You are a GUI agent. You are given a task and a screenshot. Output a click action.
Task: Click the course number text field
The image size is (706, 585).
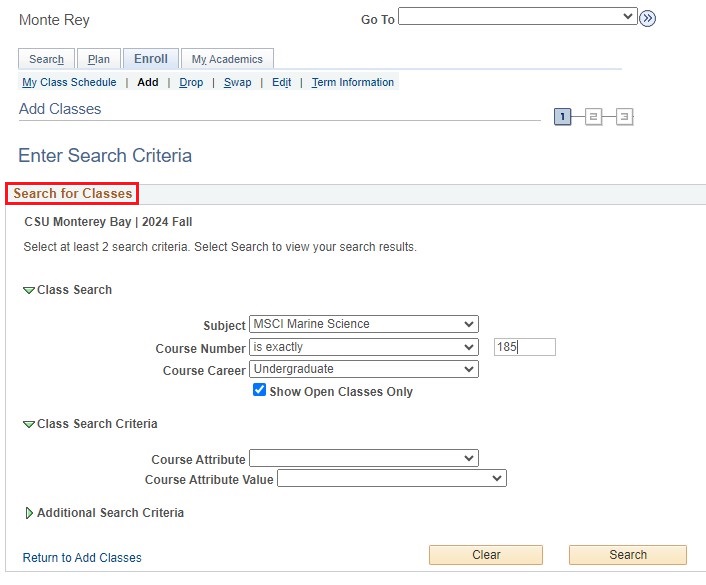click(x=525, y=347)
